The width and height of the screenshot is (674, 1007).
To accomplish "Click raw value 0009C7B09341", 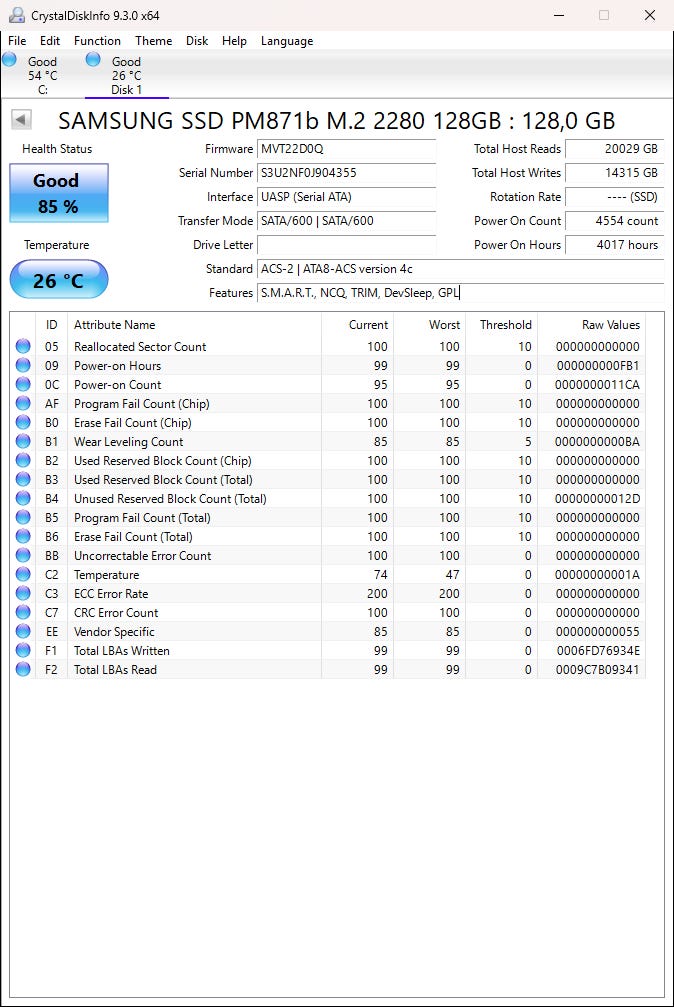I will click(x=598, y=670).
